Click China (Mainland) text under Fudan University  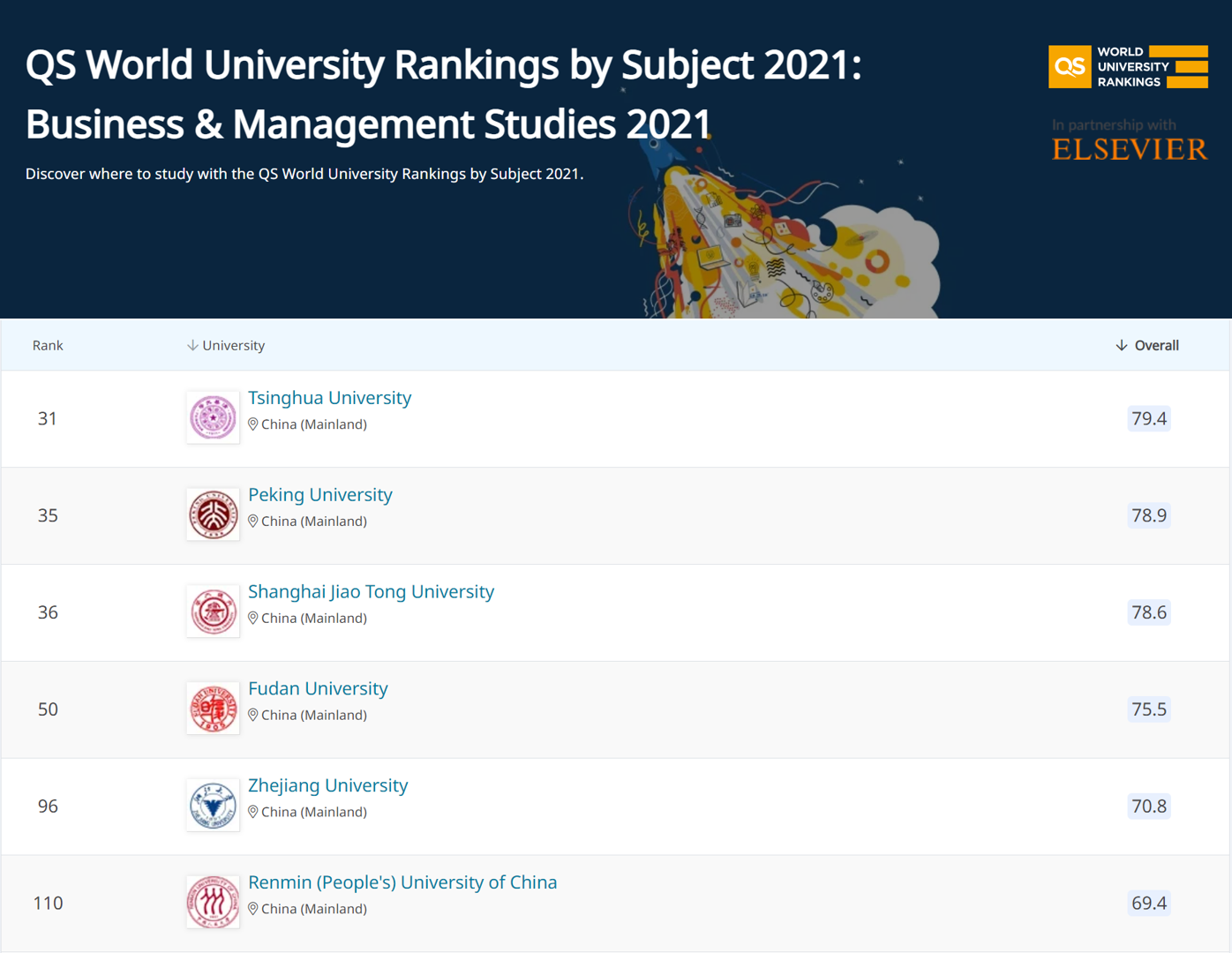click(314, 716)
